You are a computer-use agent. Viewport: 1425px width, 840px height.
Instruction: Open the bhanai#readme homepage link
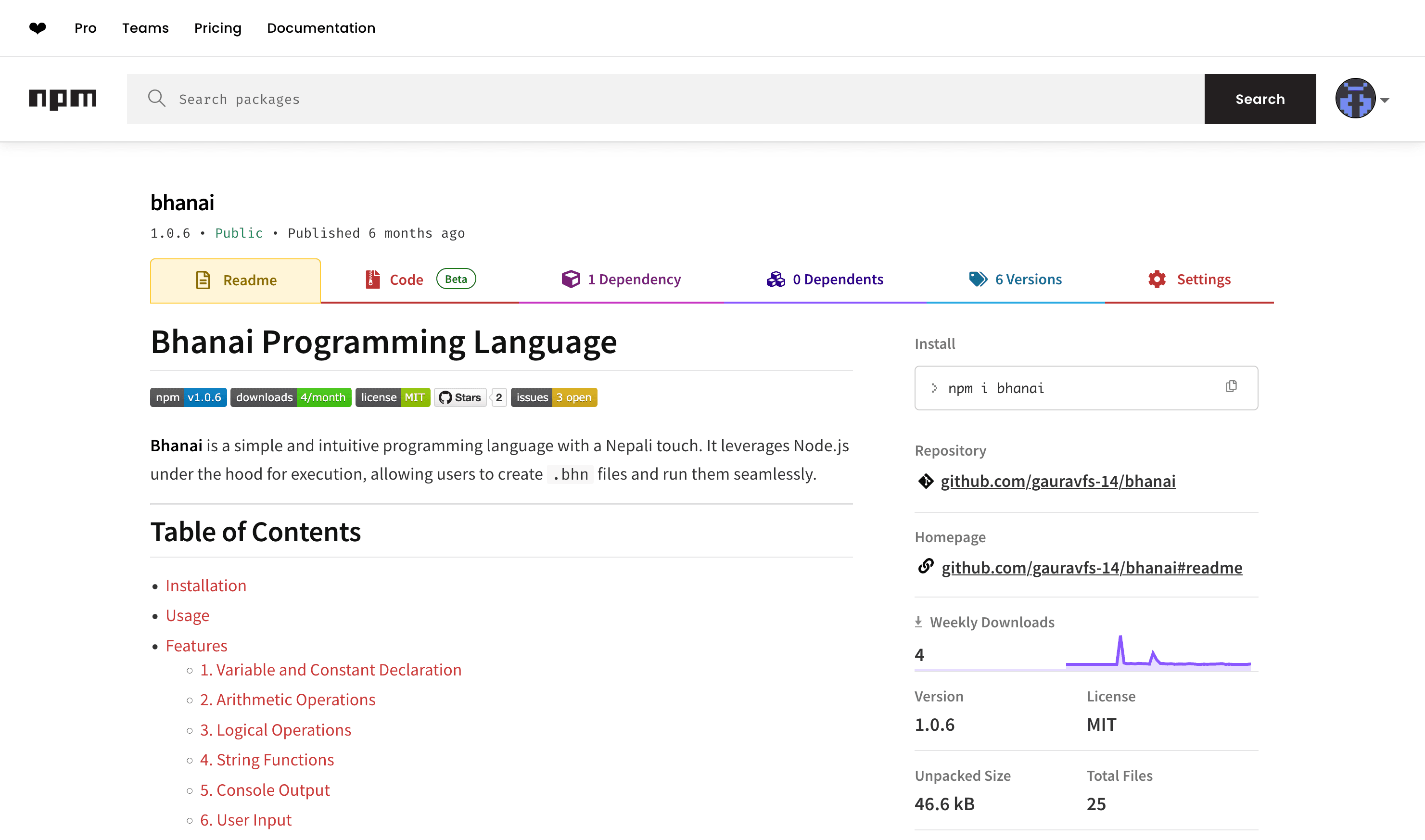point(1092,567)
